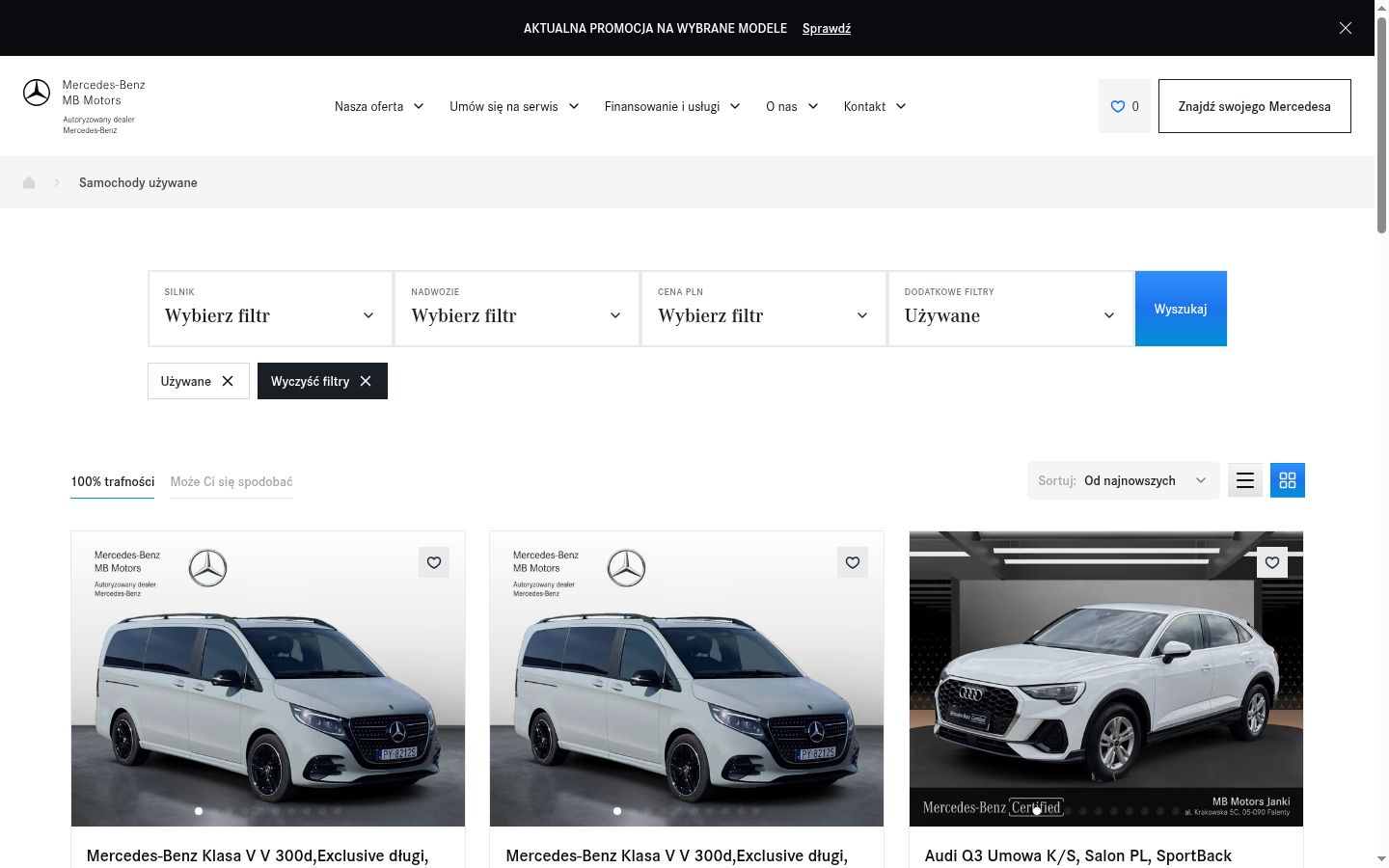The height and width of the screenshot is (868, 1389).
Task: Click the Samochody używane breadcrumb
Action: point(138,182)
